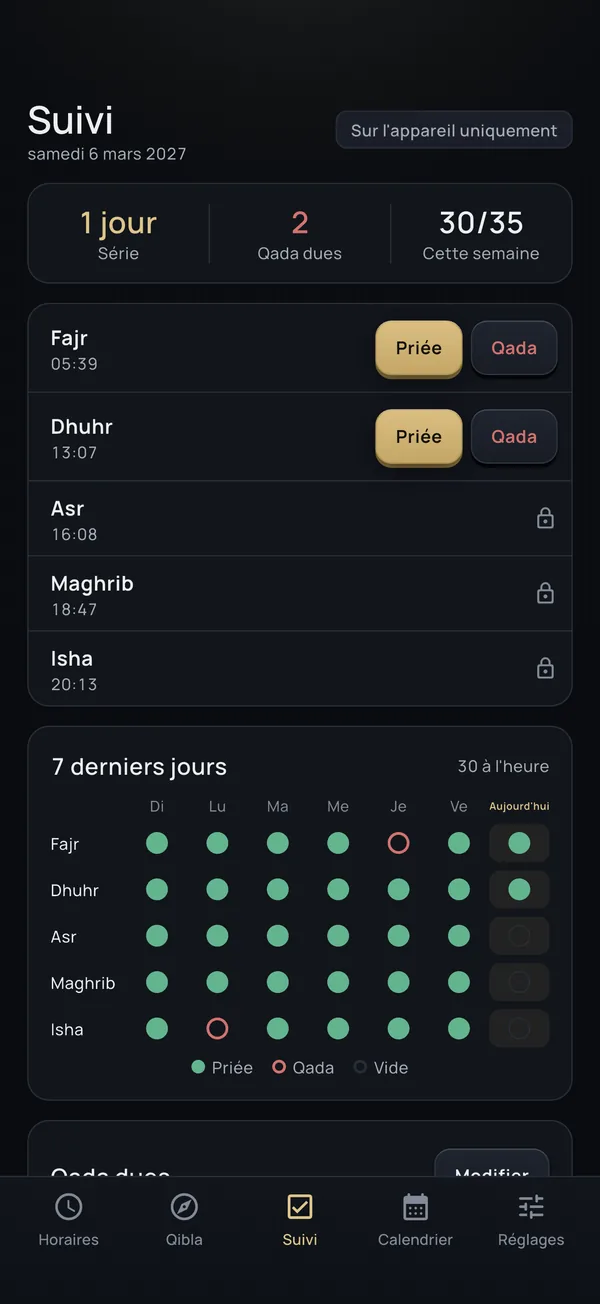Viewport: 600px width, 1304px height.
Task: Open the Réglages sliders icon
Action: pyautogui.click(x=531, y=1207)
